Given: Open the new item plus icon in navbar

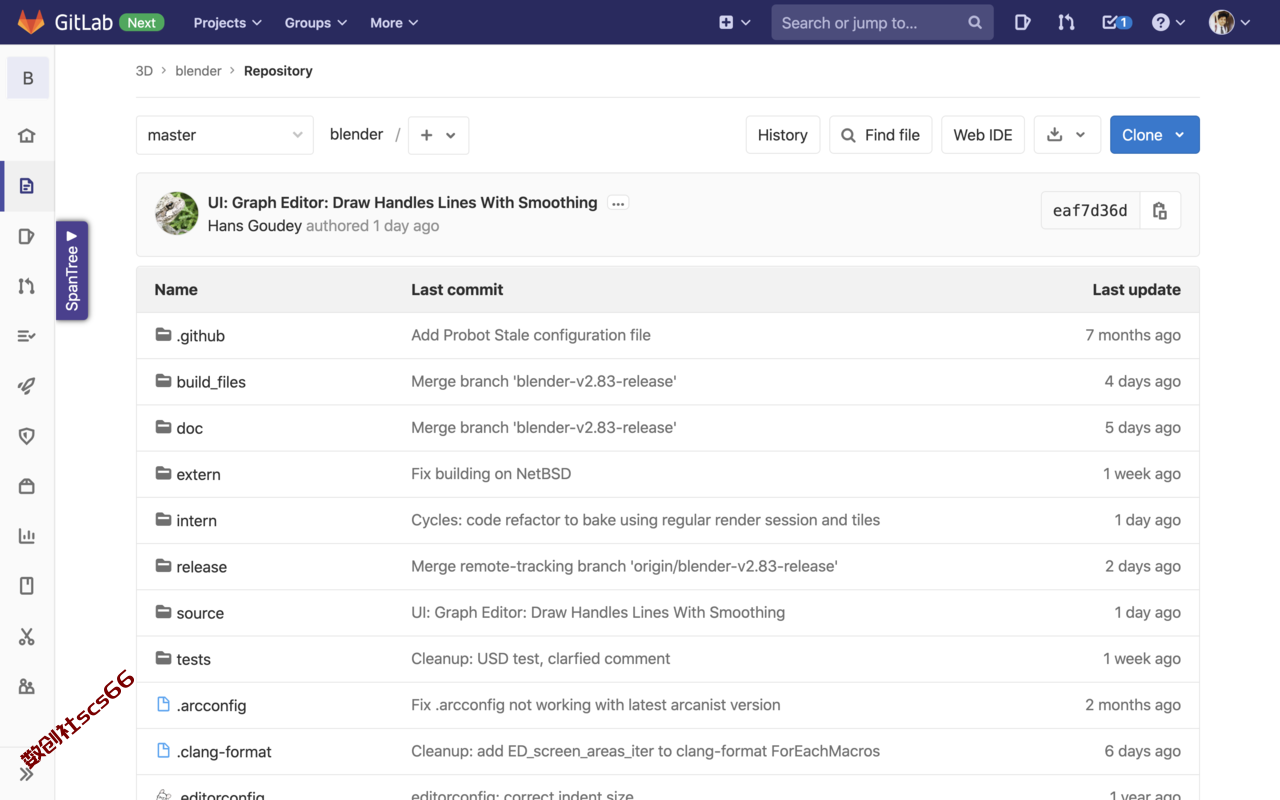Looking at the screenshot, I should click(734, 22).
